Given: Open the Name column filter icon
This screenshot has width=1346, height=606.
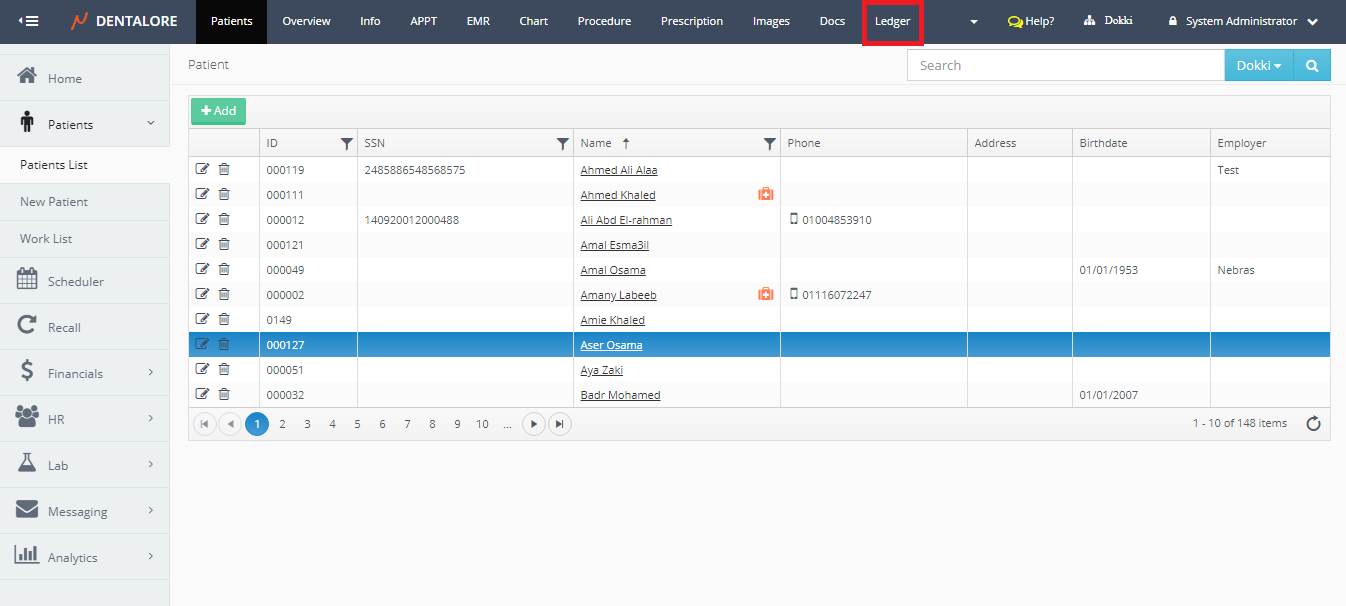Looking at the screenshot, I should 769,143.
